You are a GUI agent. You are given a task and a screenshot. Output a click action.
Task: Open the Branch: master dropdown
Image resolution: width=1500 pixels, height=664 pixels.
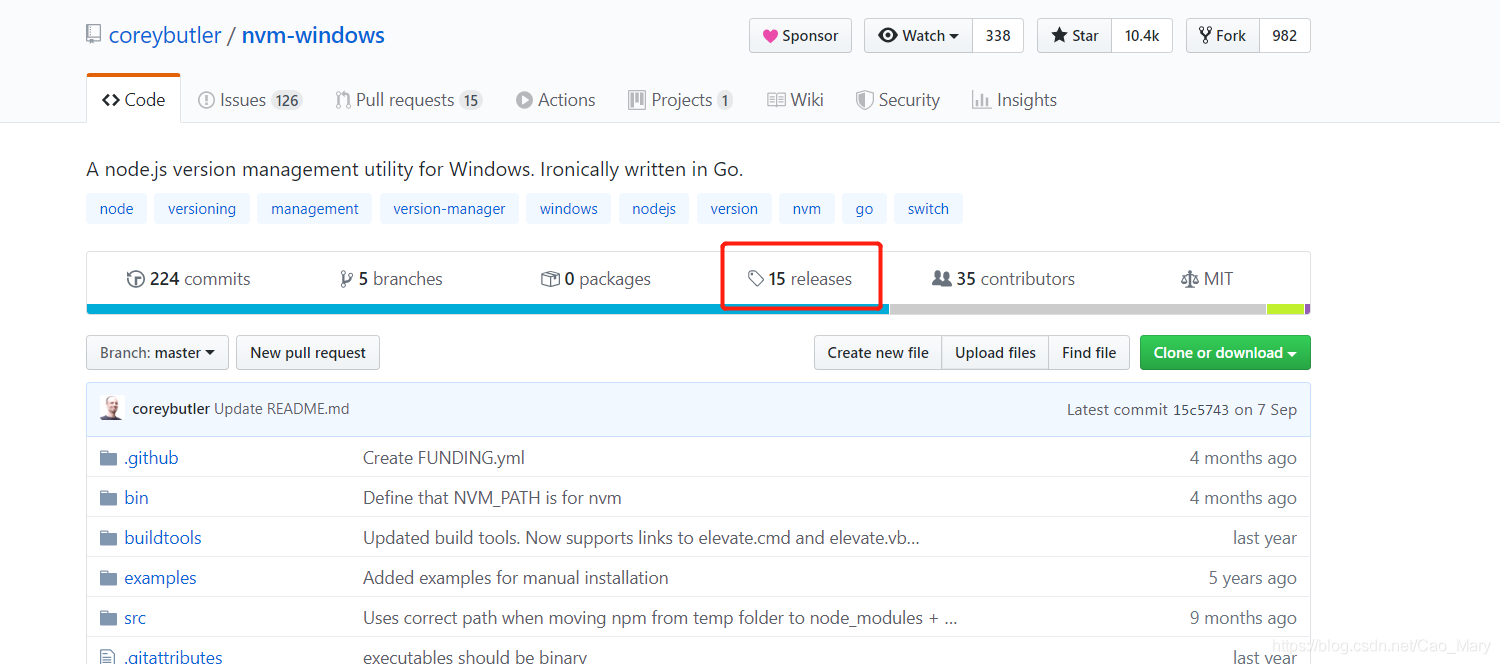click(157, 353)
